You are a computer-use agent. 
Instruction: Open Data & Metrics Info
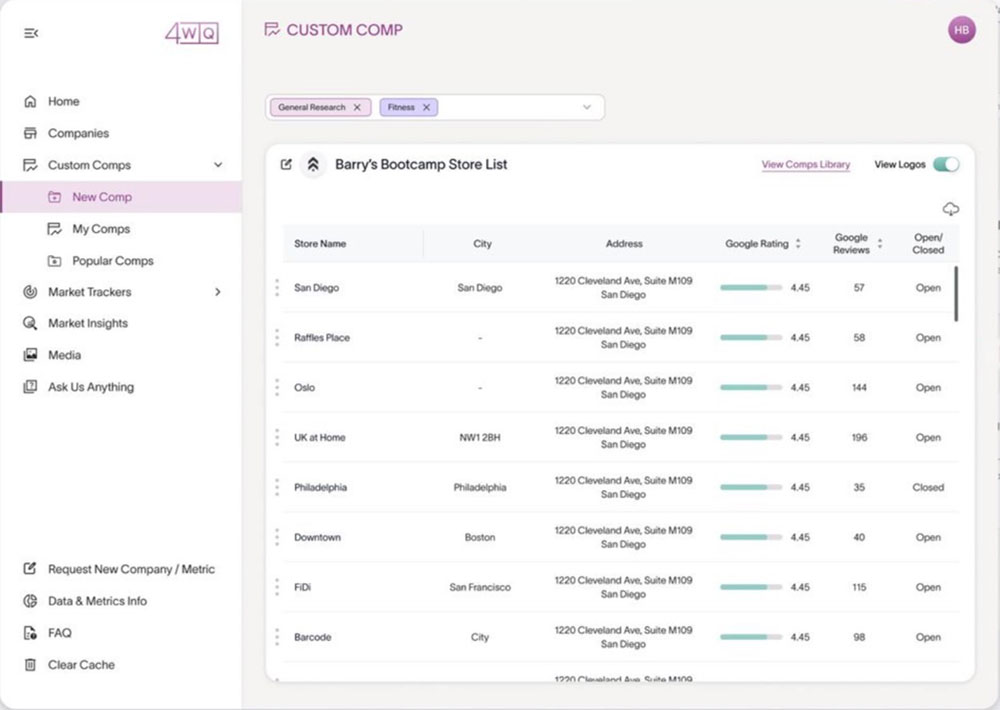pyautogui.click(x=98, y=601)
